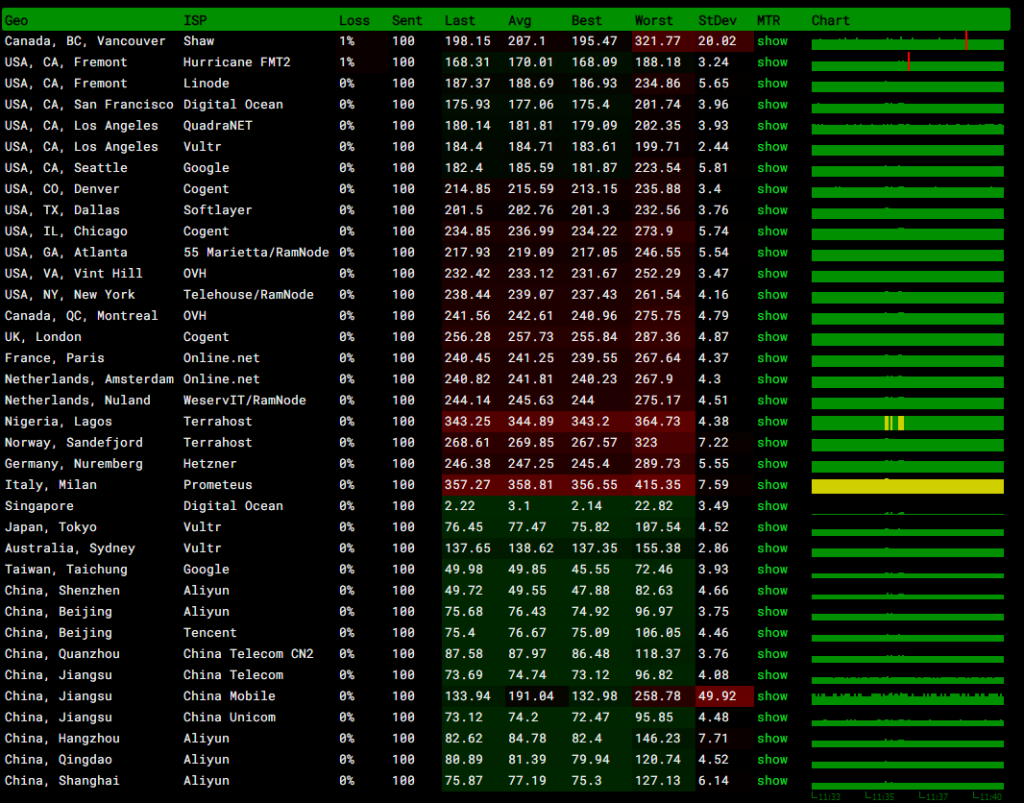Image resolution: width=1024 pixels, height=803 pixels.
Task: Show MTR for France Paris Online.net
Action: coord(773,358)
